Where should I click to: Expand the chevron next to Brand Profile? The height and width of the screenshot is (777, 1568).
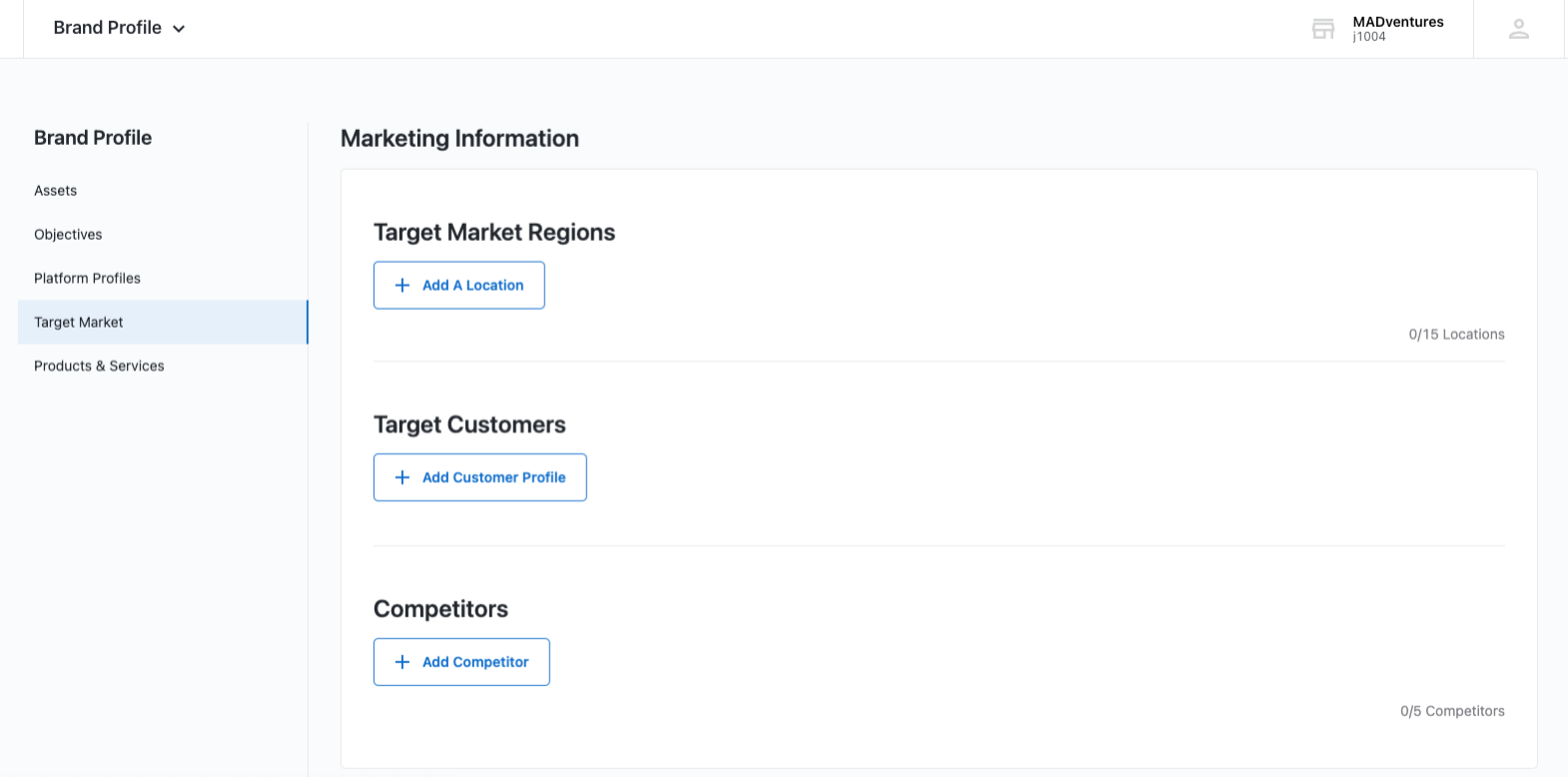click(x=179, y=29)
